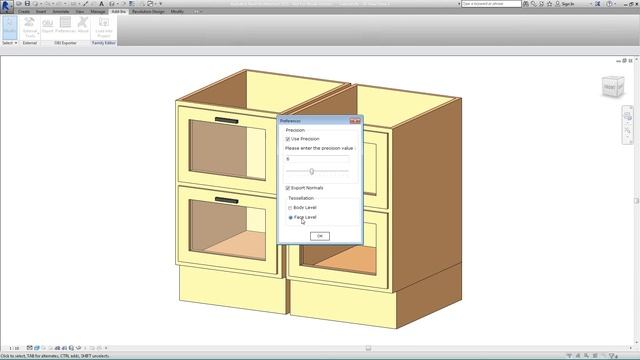640x360 pixels.
Task: Switch to the Add-Ins ribbon tab
Action: click(118, 11)
